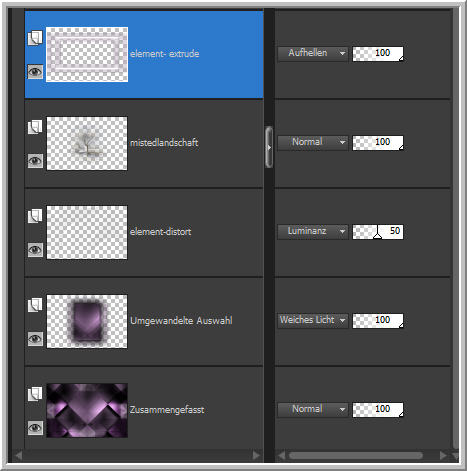Click the opacity field of mistedlandschaft layer
The height and width of the screenshot is (471, 467).
click(x=378, y=143)
